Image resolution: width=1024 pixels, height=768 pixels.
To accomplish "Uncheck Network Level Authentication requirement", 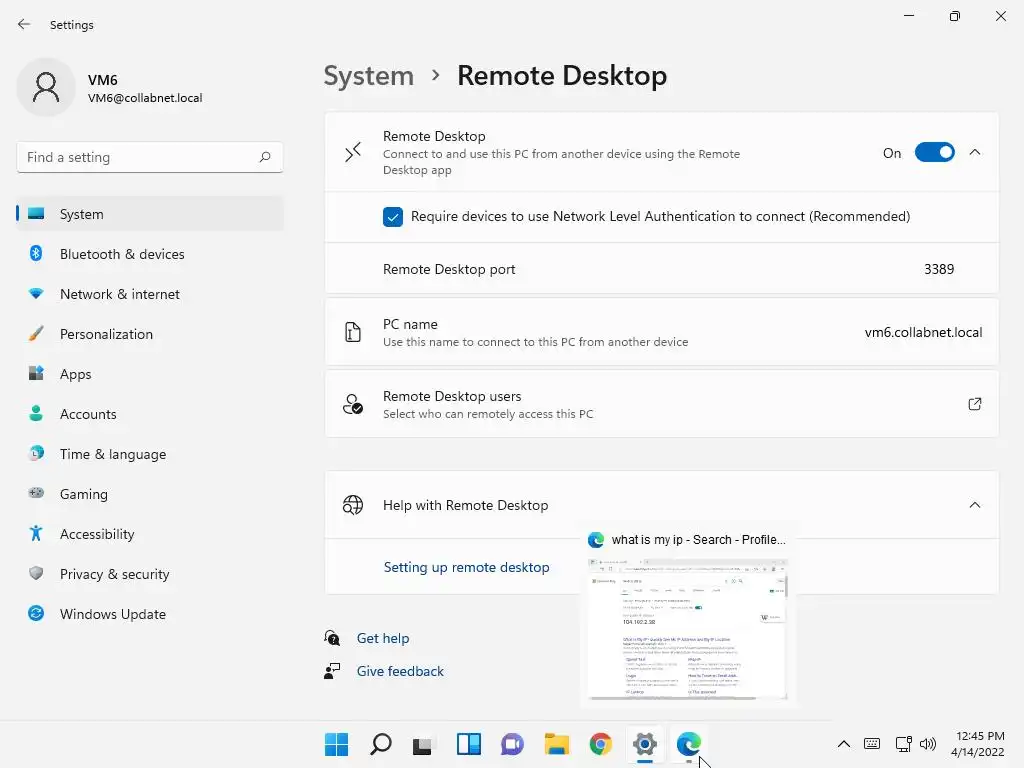I will click(392, 217).
